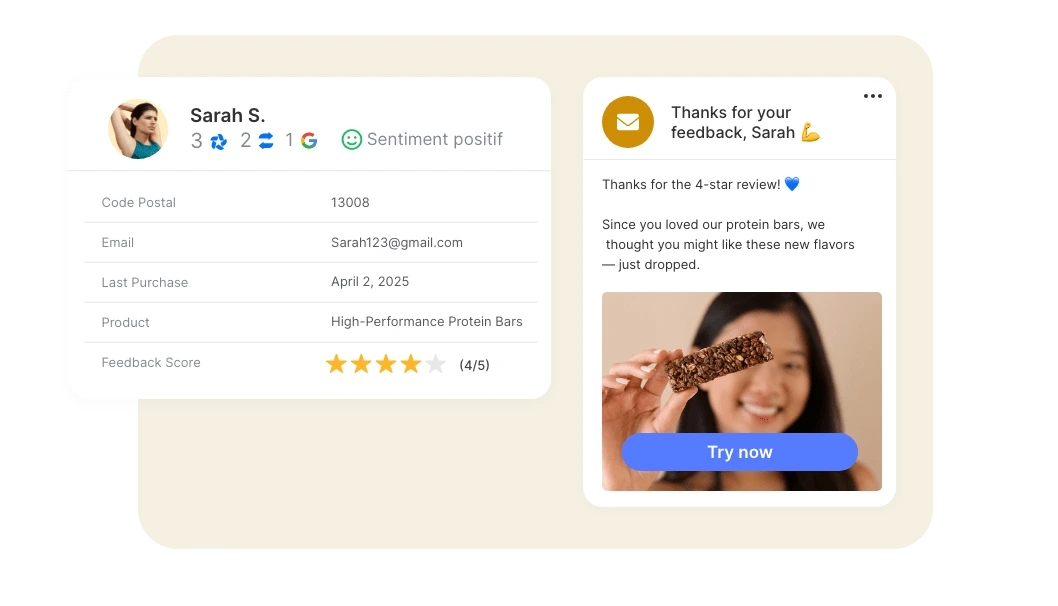Click the green smiley sentiment icon
The height and width of the screenshot is (606, 1058).
352,140
